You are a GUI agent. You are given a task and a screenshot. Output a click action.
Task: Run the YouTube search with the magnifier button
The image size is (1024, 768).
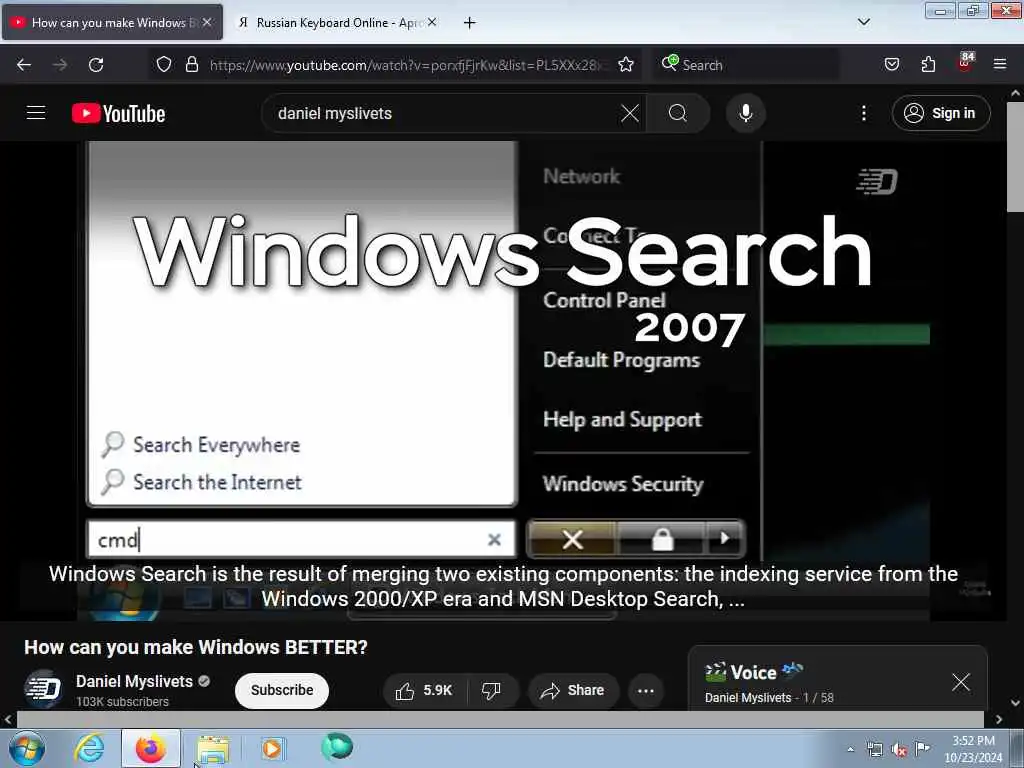point(678,113)
